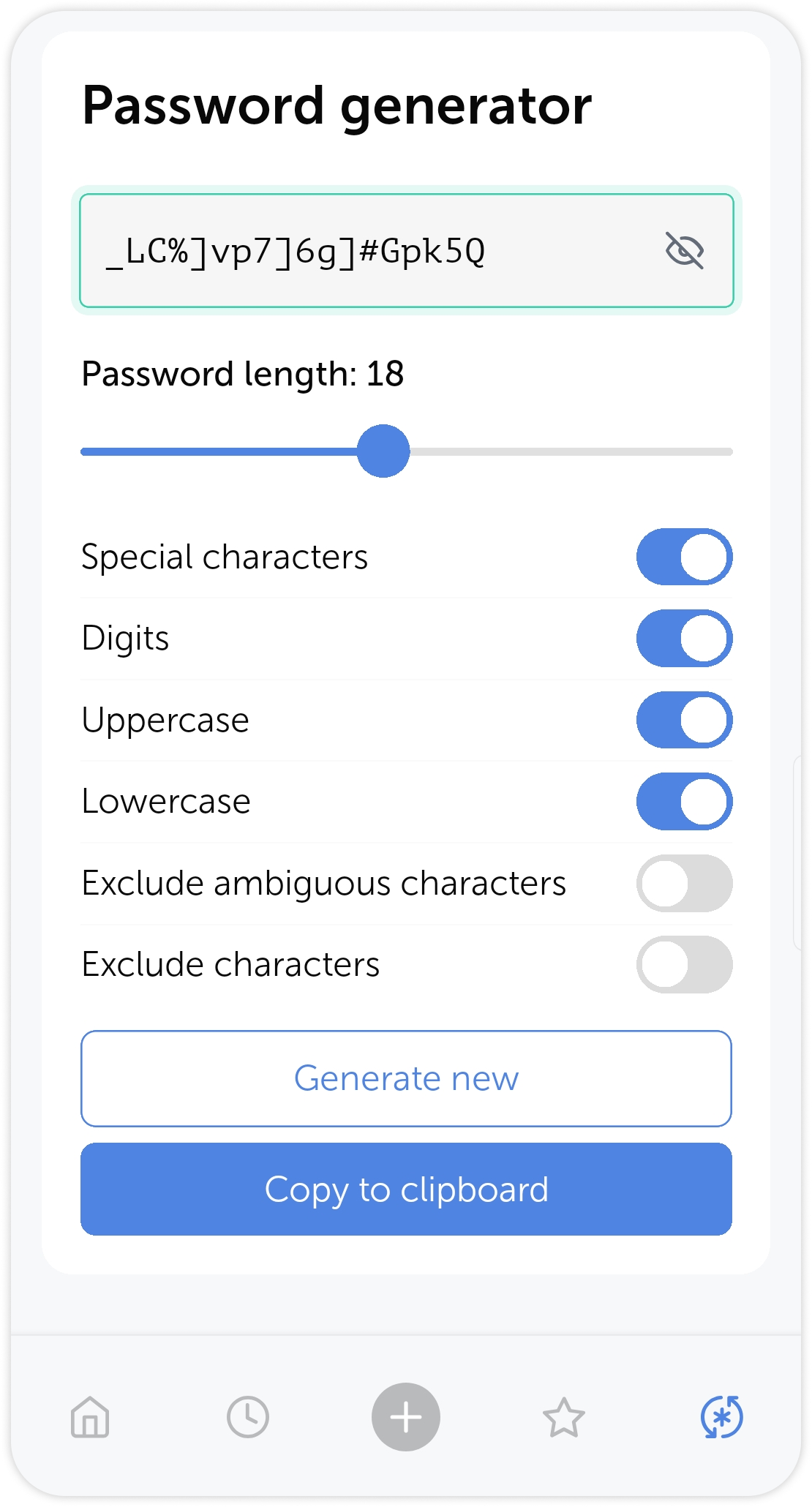Hide the password with the crossed-eye icon
This screenshot has height=1507, width=812.
686,251
